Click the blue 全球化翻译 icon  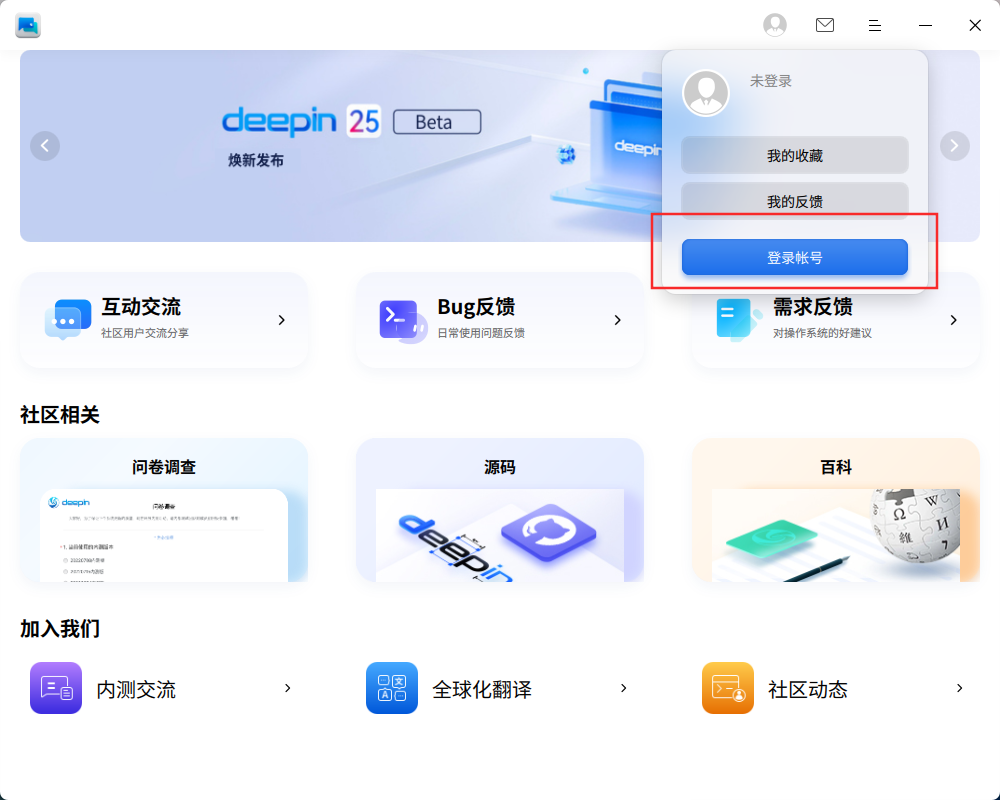(392, 688)
